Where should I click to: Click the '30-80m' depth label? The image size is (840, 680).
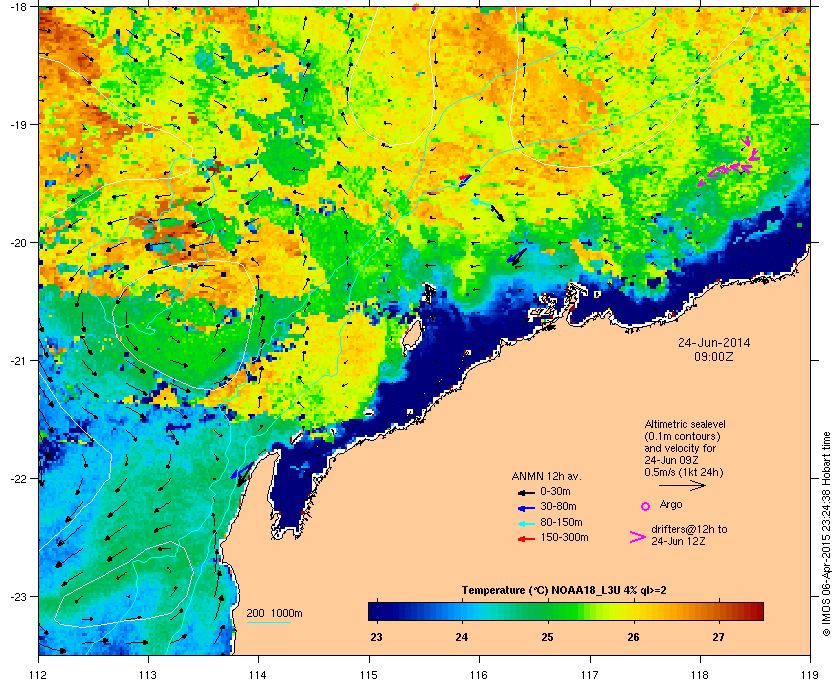click(x=558, y=506)
